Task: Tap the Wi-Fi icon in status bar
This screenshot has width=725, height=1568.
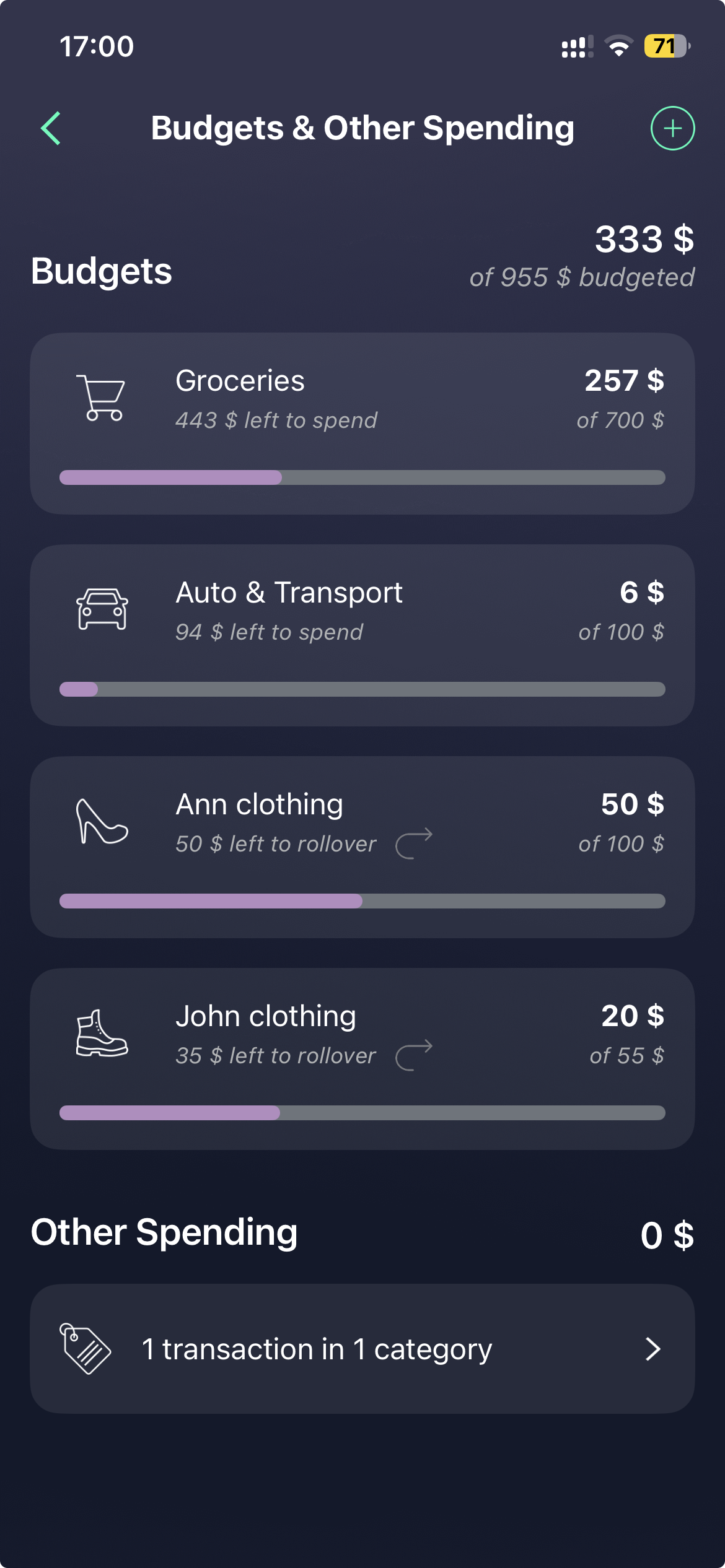Action: 618,46
